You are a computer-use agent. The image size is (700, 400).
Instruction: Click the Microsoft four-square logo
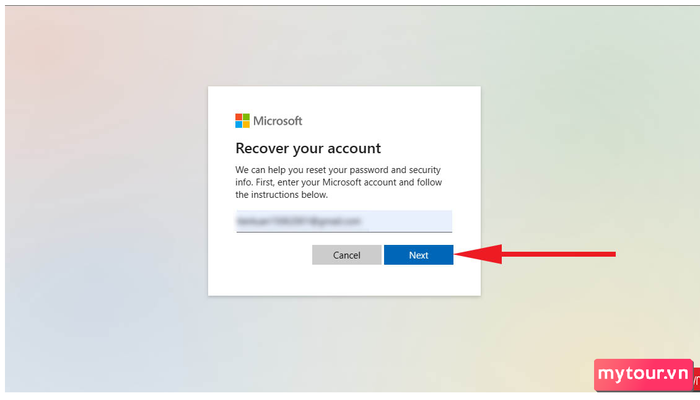point(242,121)
